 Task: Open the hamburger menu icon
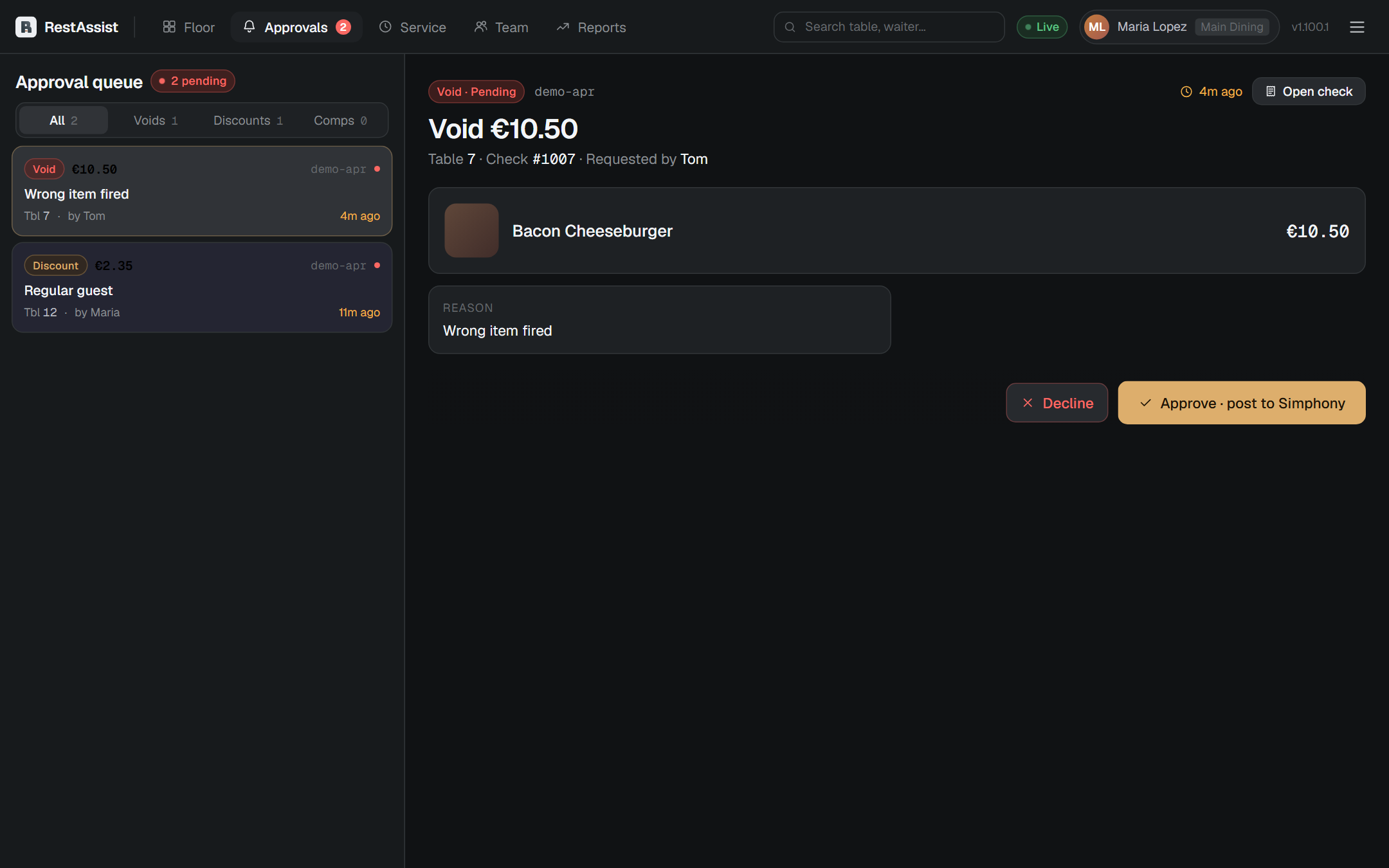[x=1357, y=27]
